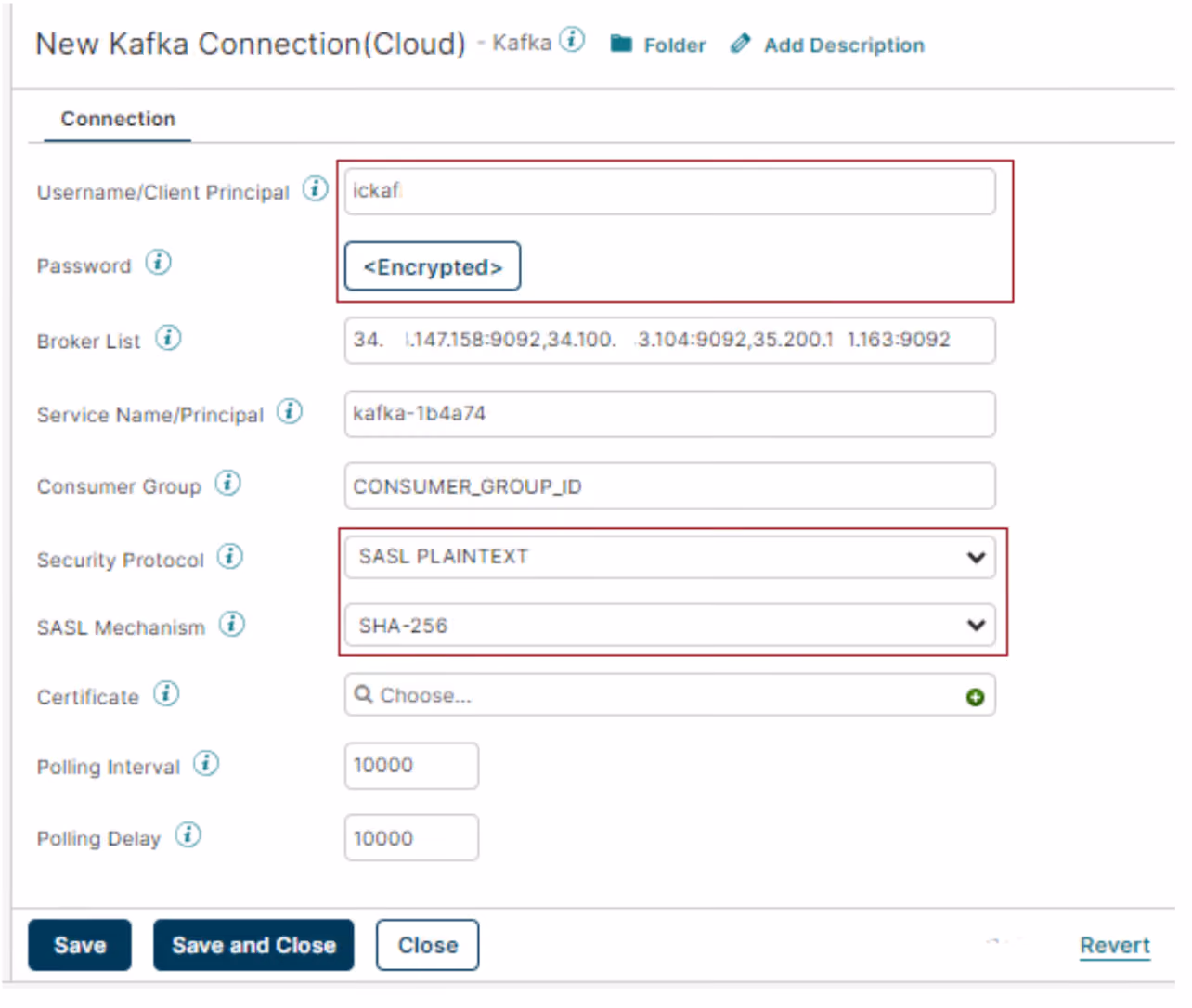The image size is (1192, 1008).
Task: Click green plus icon in Certificate field
Action: 975,697
